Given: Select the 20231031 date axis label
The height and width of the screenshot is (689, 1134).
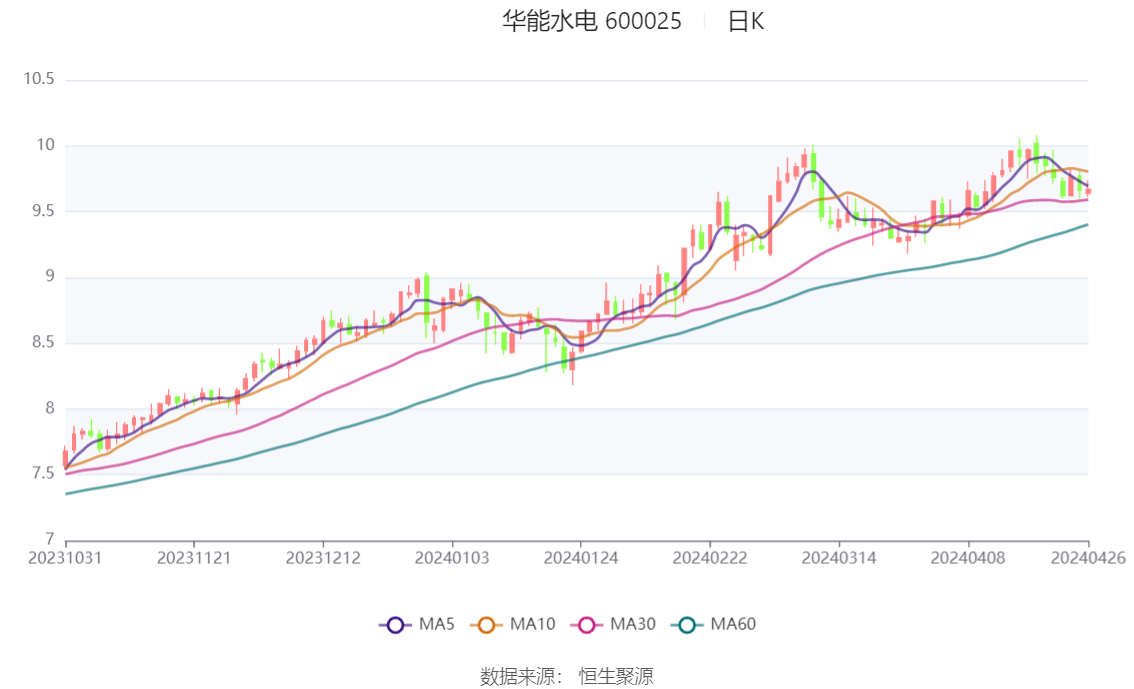Looking at the screenshot, I should click(x=65, y=558).
